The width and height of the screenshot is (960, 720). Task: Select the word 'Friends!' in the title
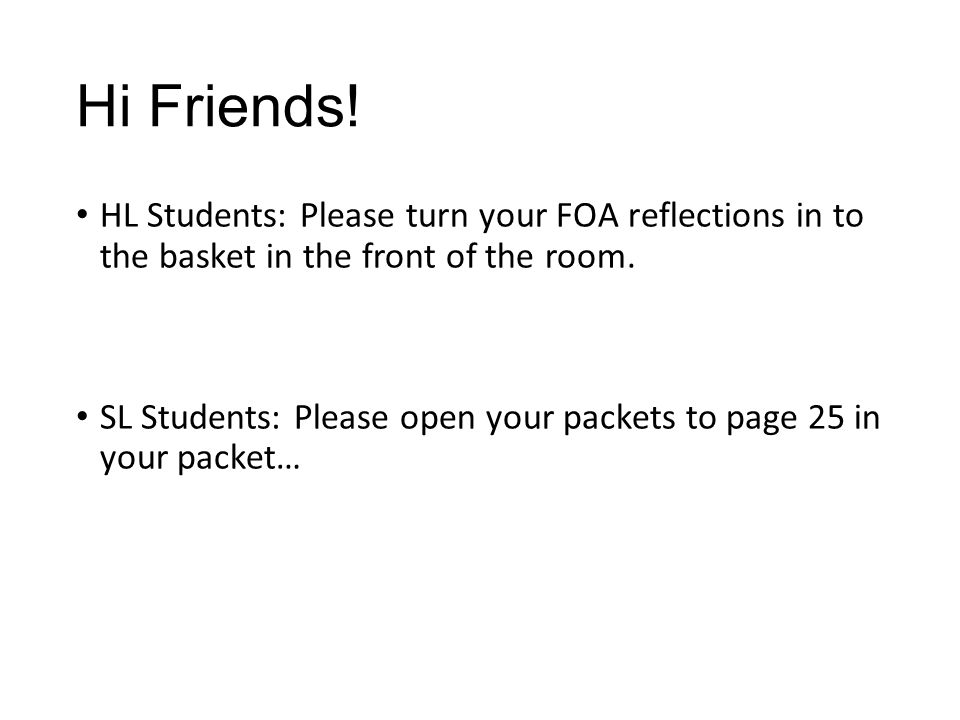[x=254, y=105]
